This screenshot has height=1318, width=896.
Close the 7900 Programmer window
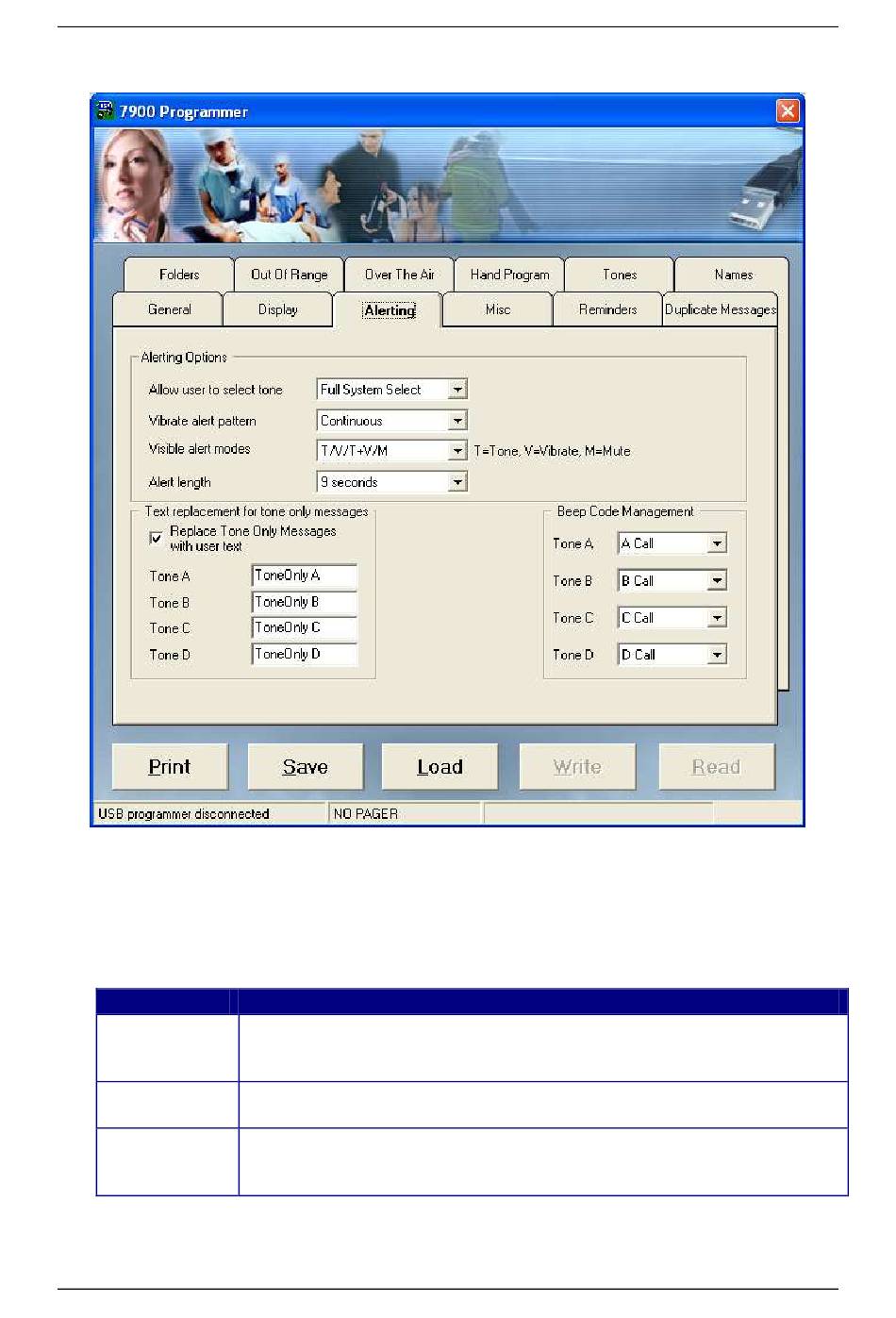[x=788, y=110]
